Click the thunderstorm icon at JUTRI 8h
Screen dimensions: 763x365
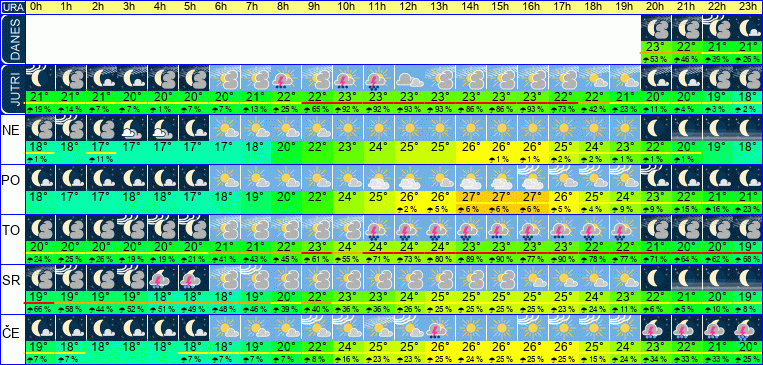coord(286,78)
